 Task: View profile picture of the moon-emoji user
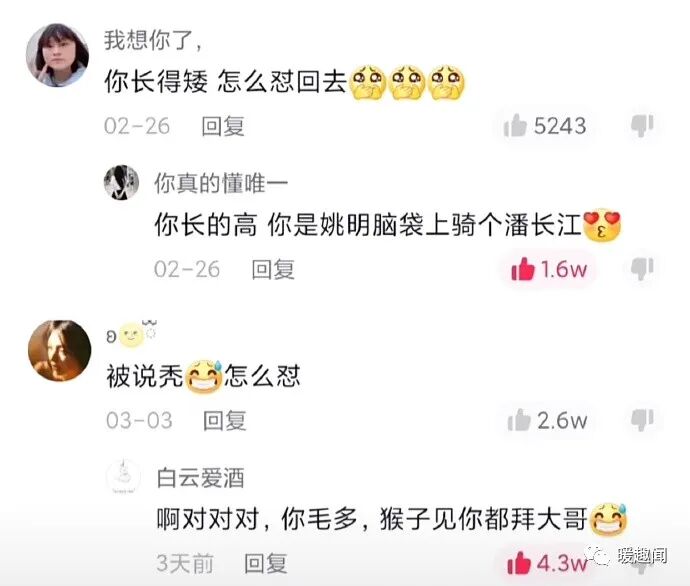coord(59,351)
